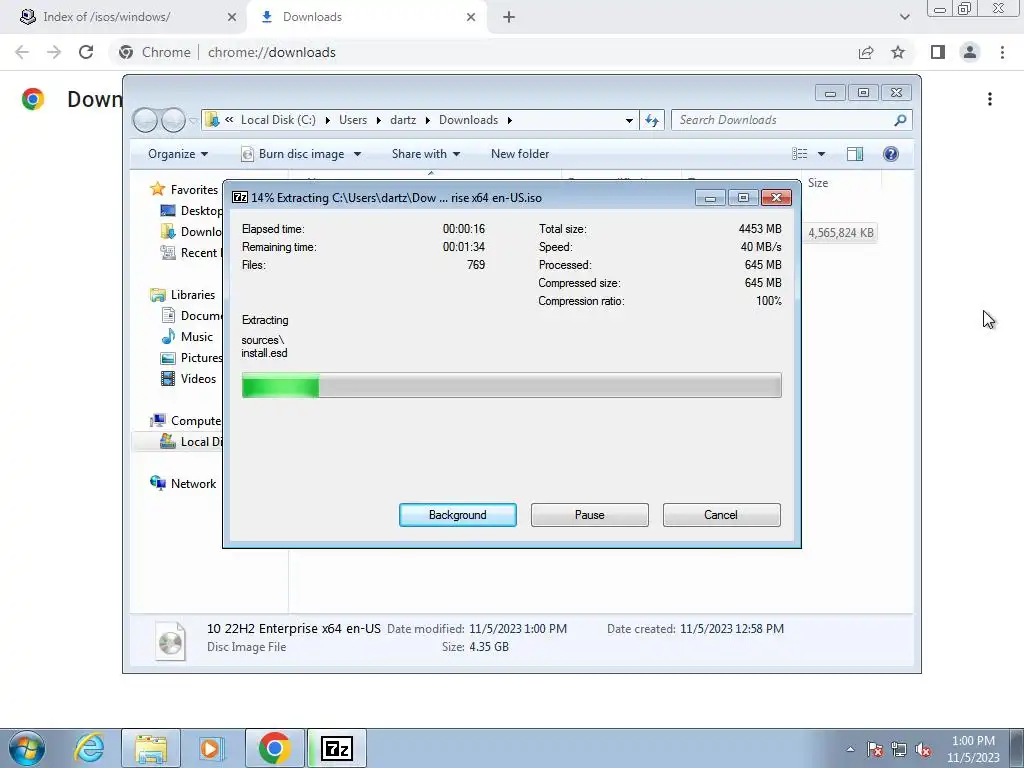Click the muted volume tray icon
1024x768 pixels.
923,750
